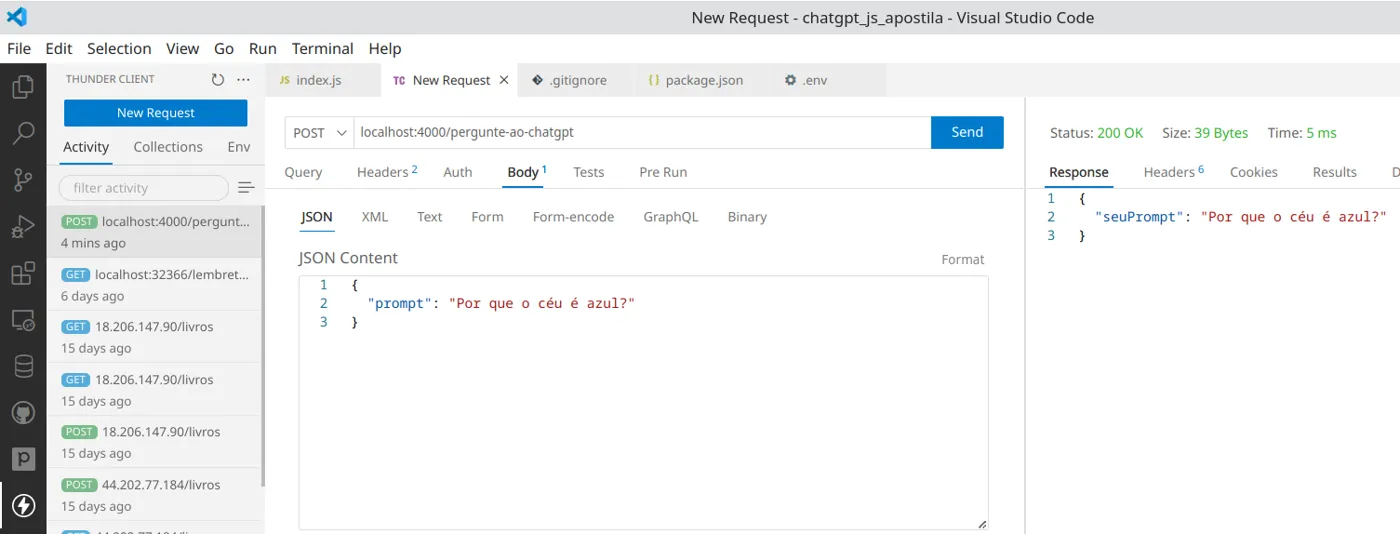Viewport: 1400px width, 534px height.
Task: Open the Go menu
Action: click(x=224, y=48)
